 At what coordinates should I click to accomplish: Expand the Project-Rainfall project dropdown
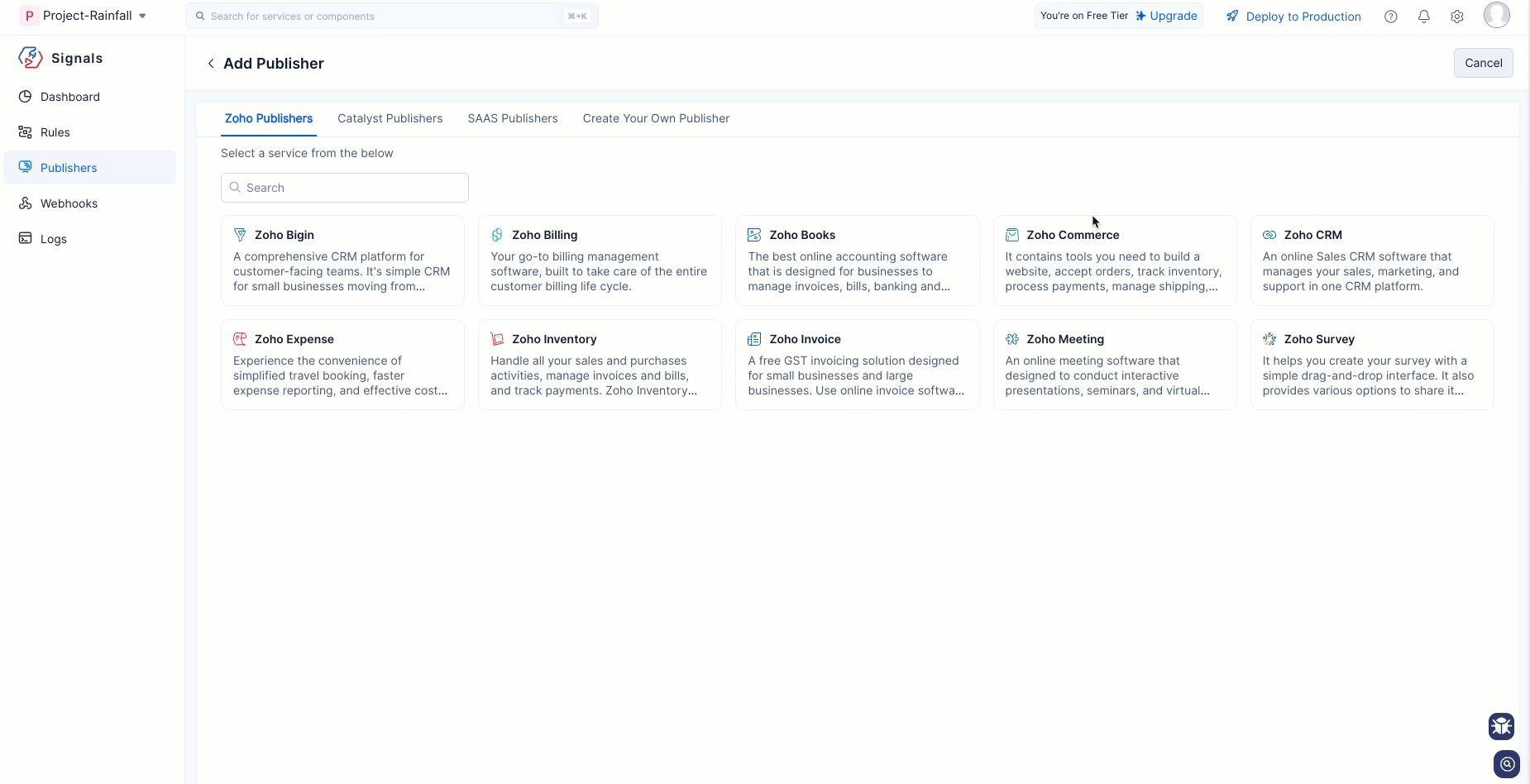point(142,16)
